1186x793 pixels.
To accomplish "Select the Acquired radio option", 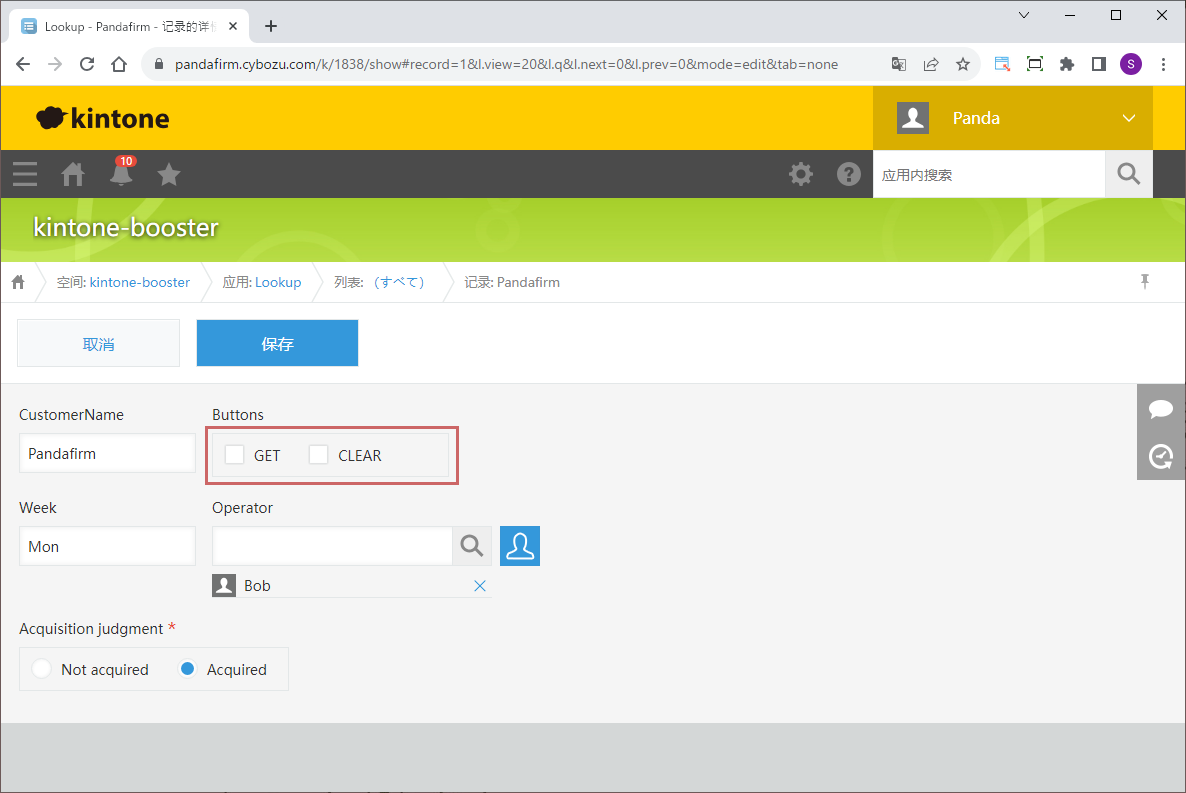I will (187, 669).
